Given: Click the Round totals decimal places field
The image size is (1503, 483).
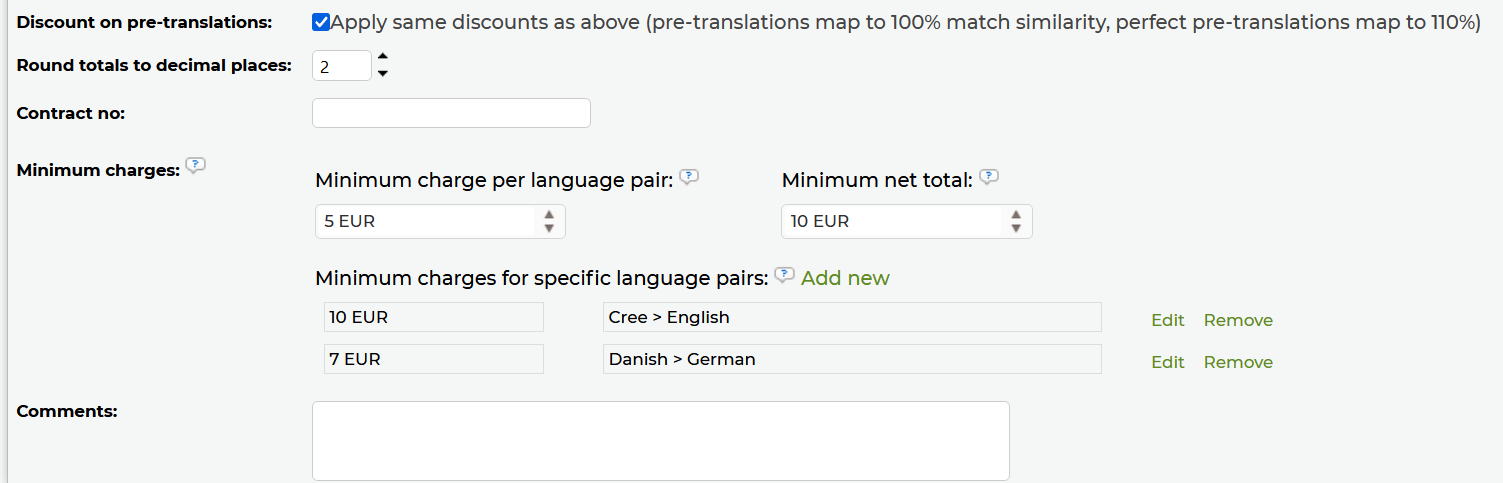Looking at the screenshot, I should tap(341, 66).
